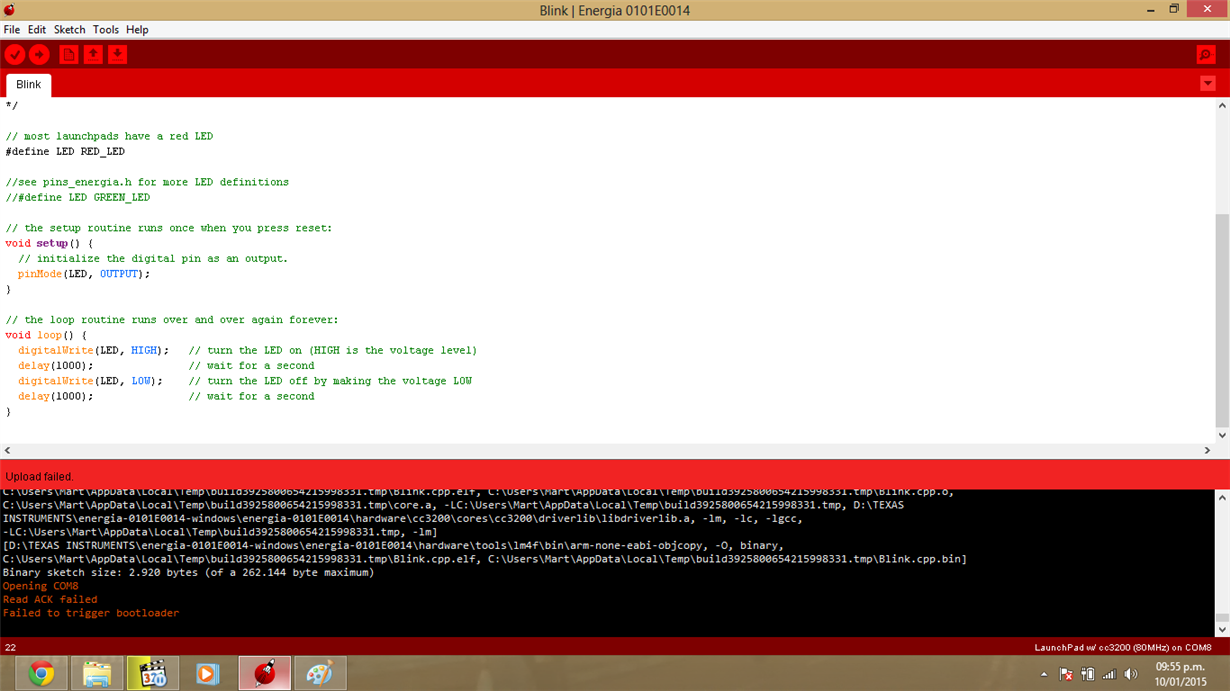The width and height of the screenshot is (1230, 691).
Task: Open Paint from the taskbar
Action: coord(320,673)
